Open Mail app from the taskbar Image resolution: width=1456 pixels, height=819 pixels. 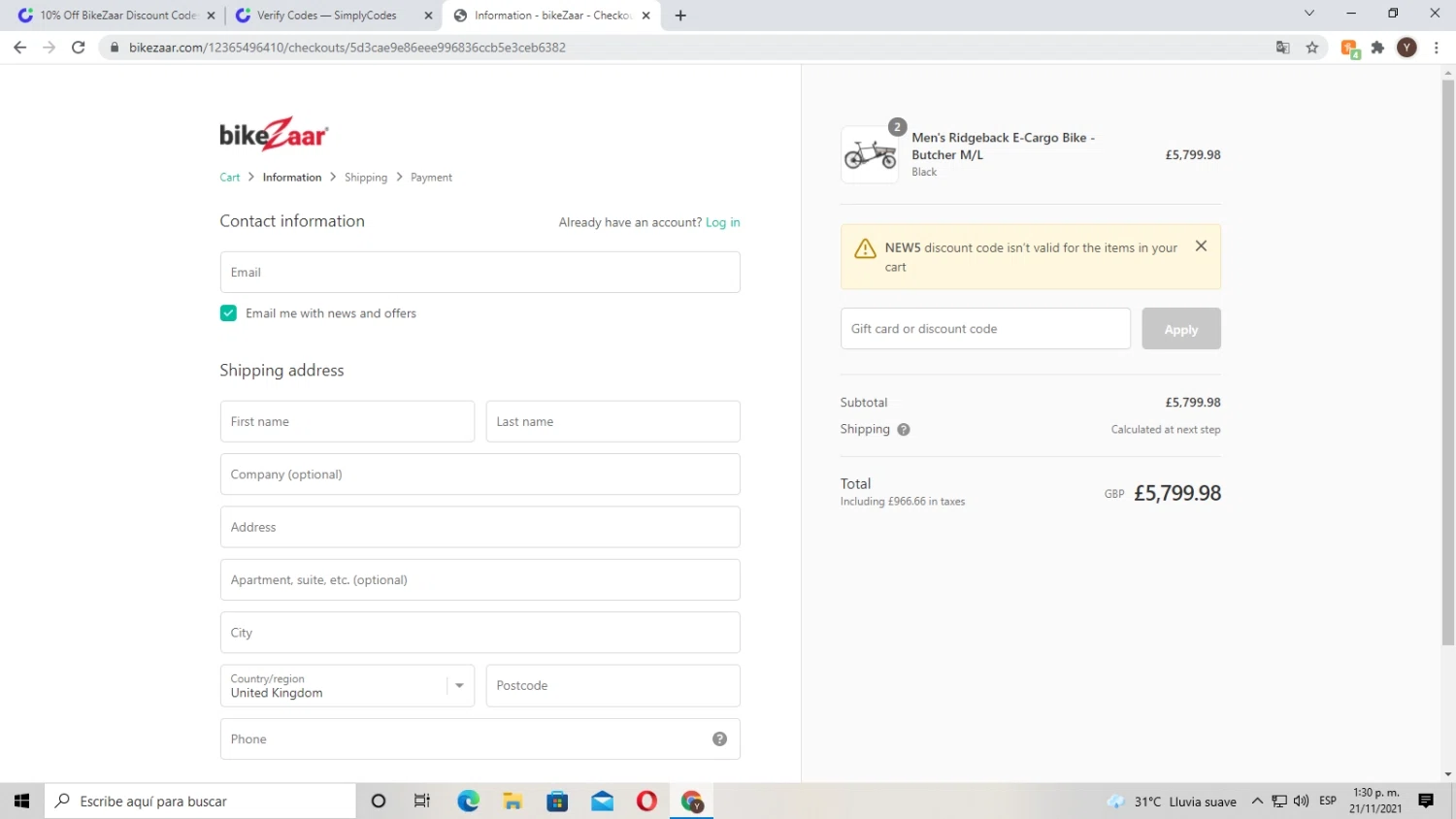(602, 801)
